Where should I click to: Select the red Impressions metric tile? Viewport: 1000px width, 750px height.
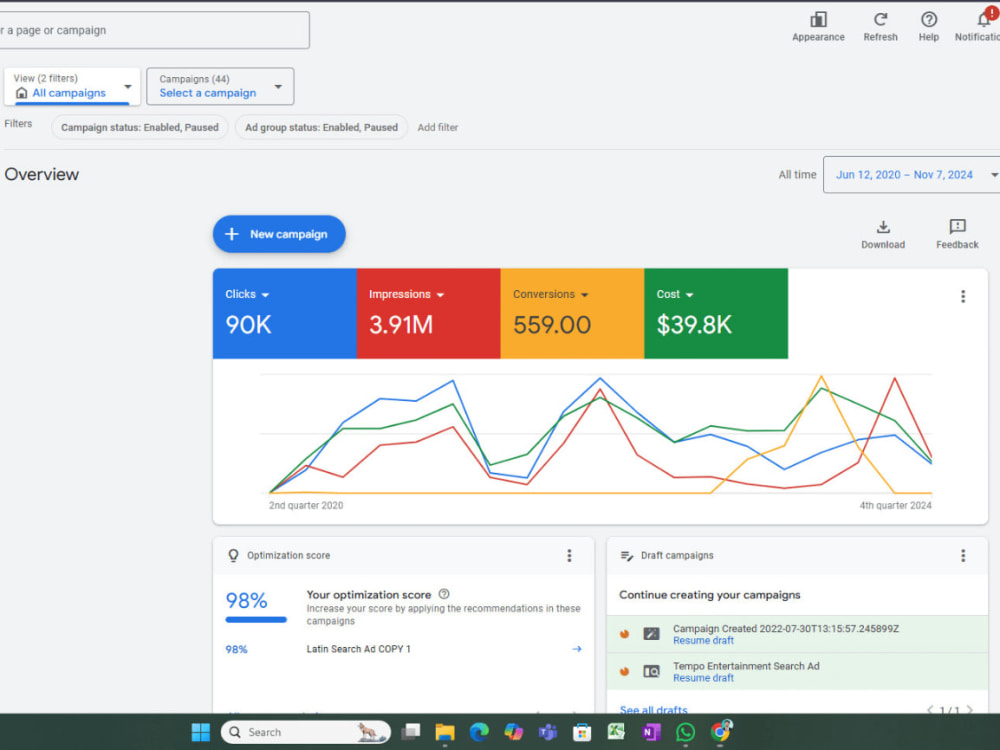click(x=428, y=313)
